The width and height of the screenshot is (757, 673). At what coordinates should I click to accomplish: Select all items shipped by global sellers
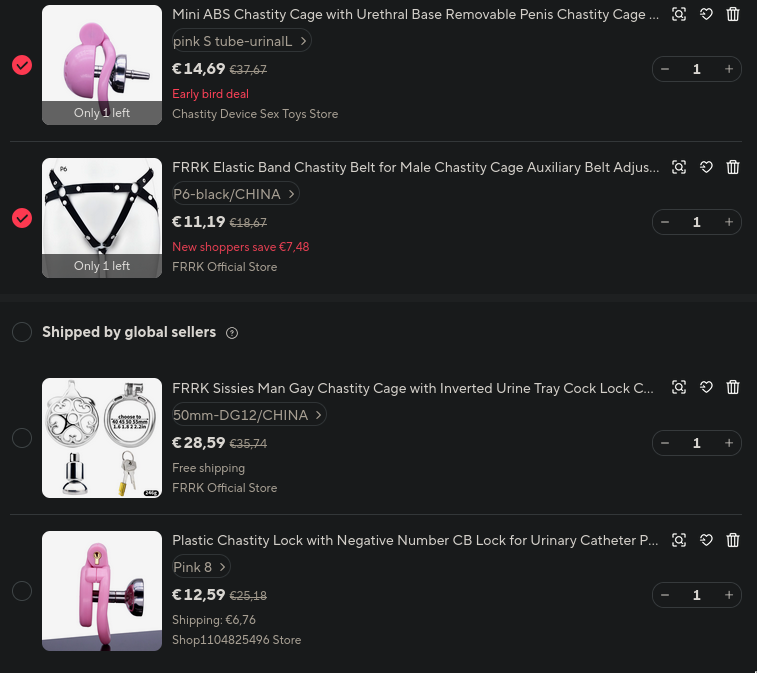22,332
